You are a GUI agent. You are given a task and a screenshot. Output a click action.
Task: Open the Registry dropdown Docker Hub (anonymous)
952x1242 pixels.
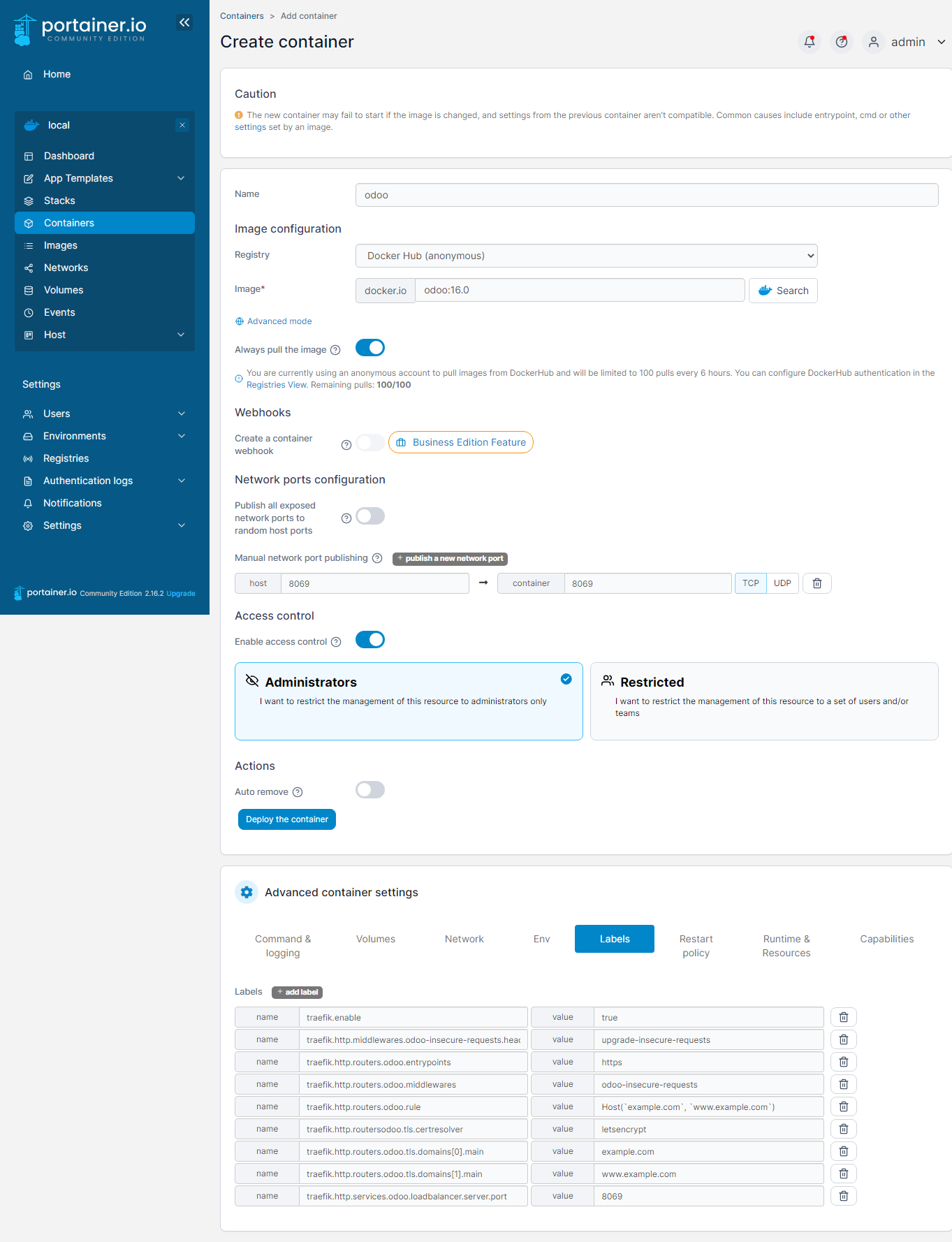tap(587, 256)
